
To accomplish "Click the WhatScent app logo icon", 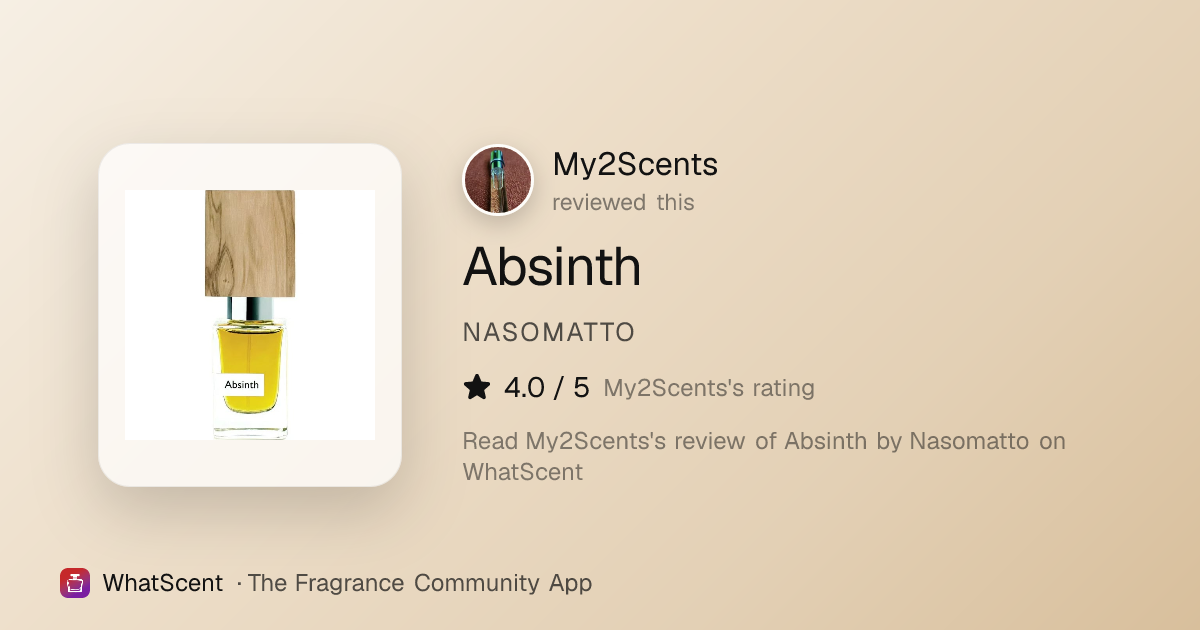I will 75,583.
